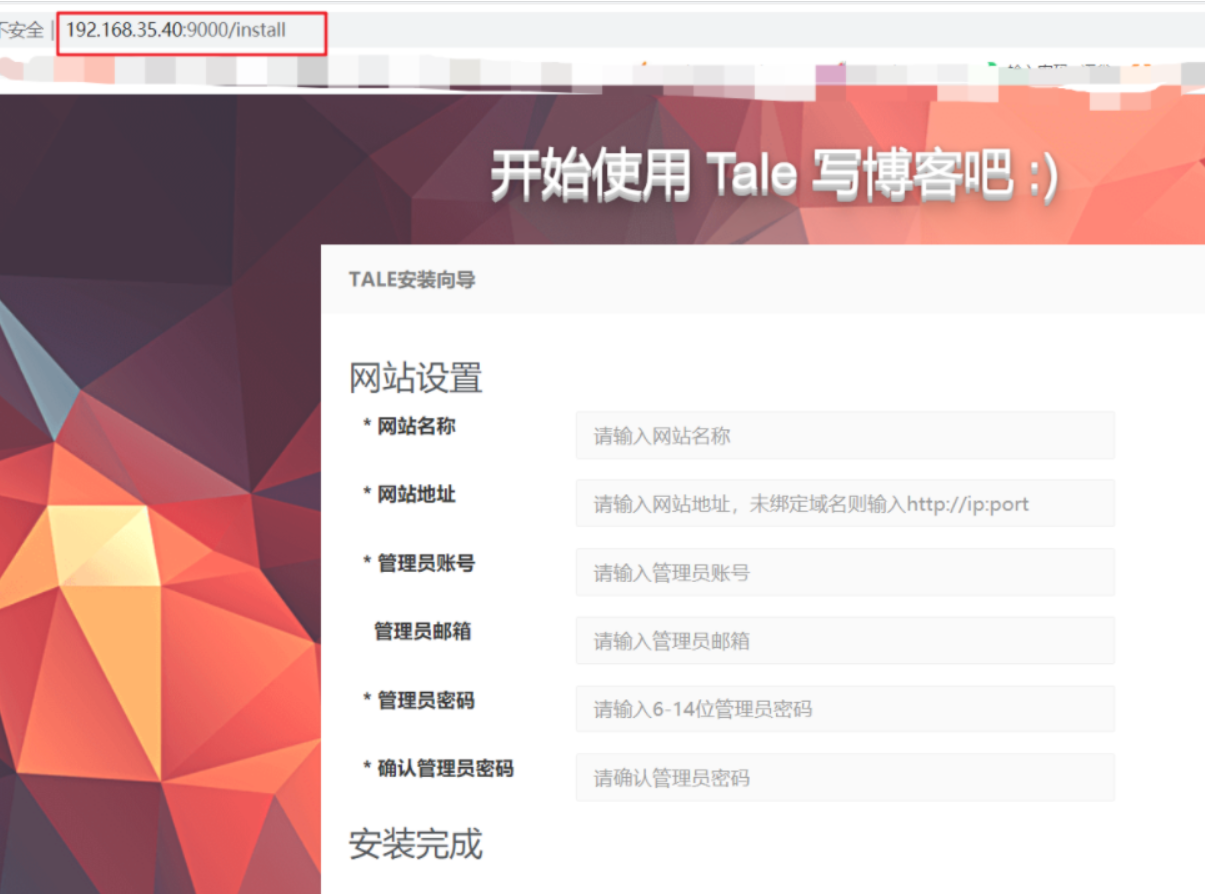Click the 网站设置 section heading

click(x=416, y=378)
